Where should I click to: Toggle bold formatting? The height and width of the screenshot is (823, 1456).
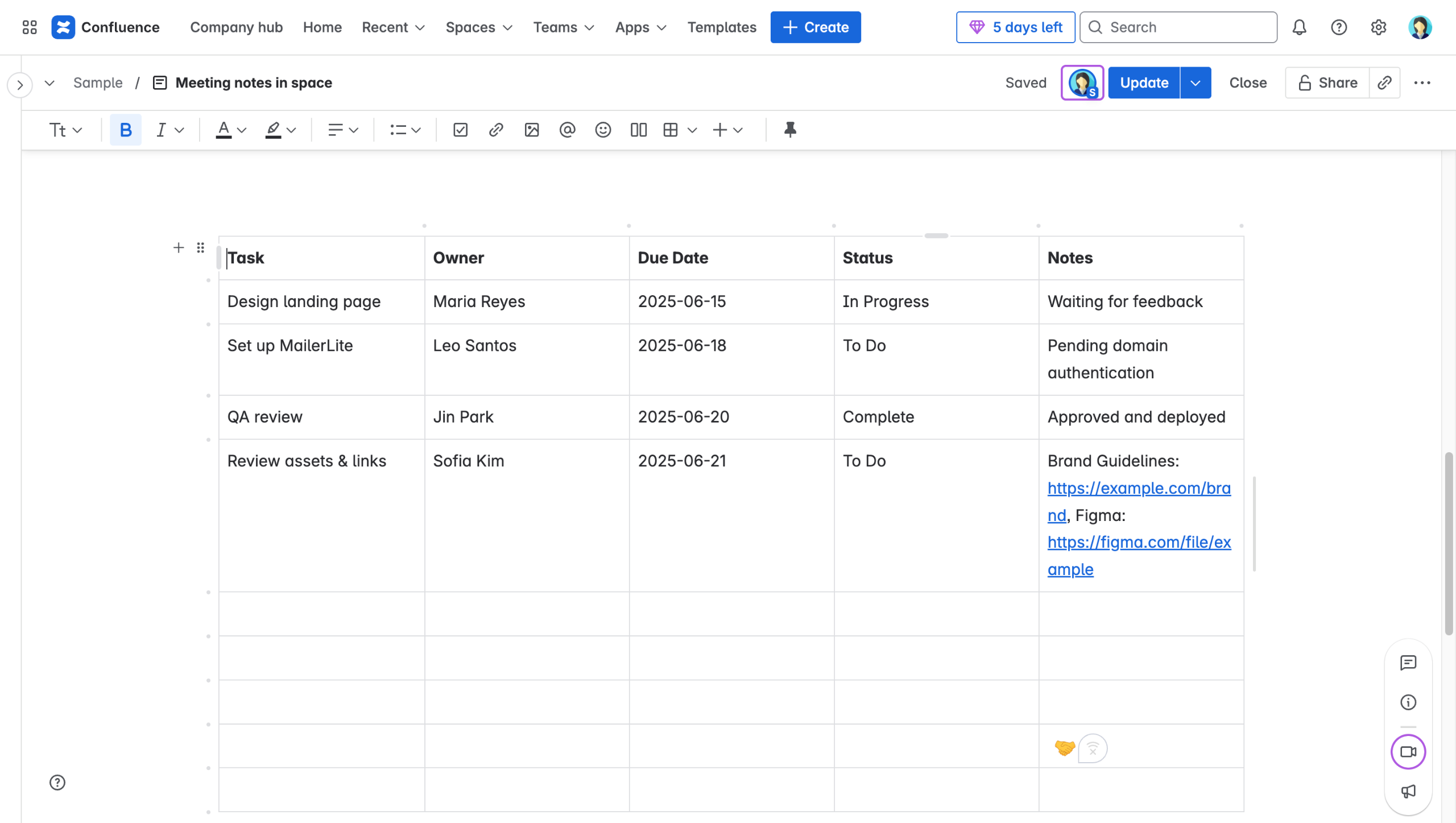pos(125,130)
